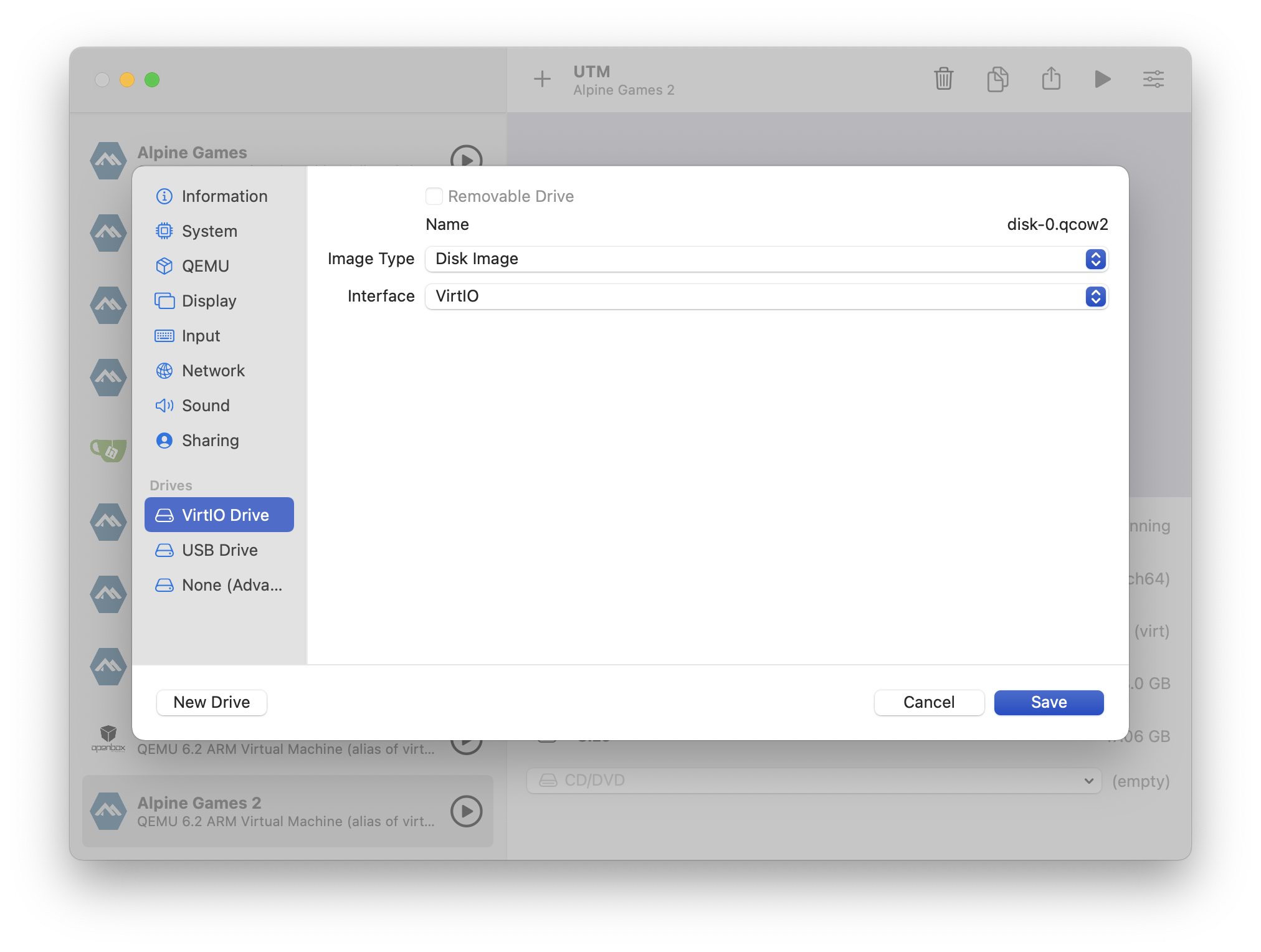Open the Input settings section

click(201, 336)
